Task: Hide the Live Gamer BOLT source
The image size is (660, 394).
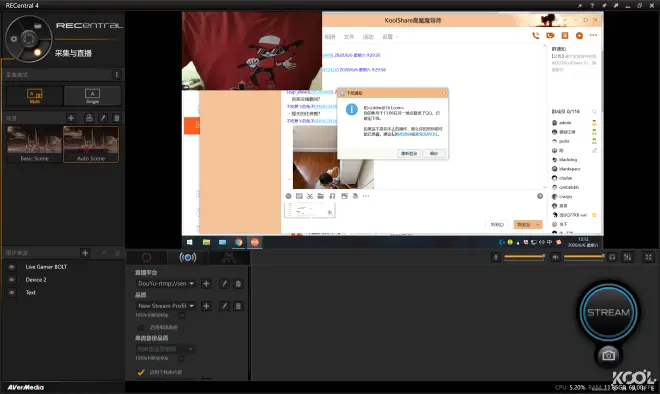Action: [12, 267]
